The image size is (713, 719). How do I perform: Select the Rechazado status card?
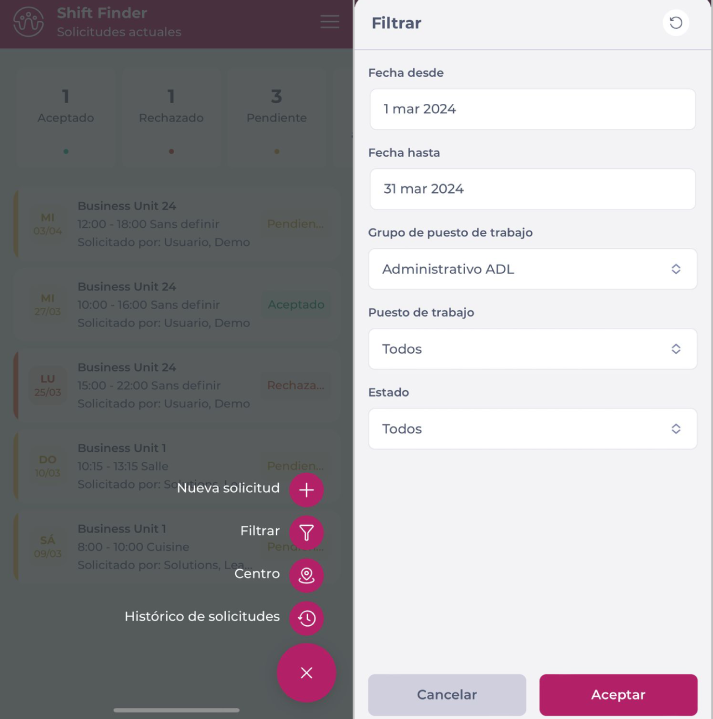[x=171, y=118]
